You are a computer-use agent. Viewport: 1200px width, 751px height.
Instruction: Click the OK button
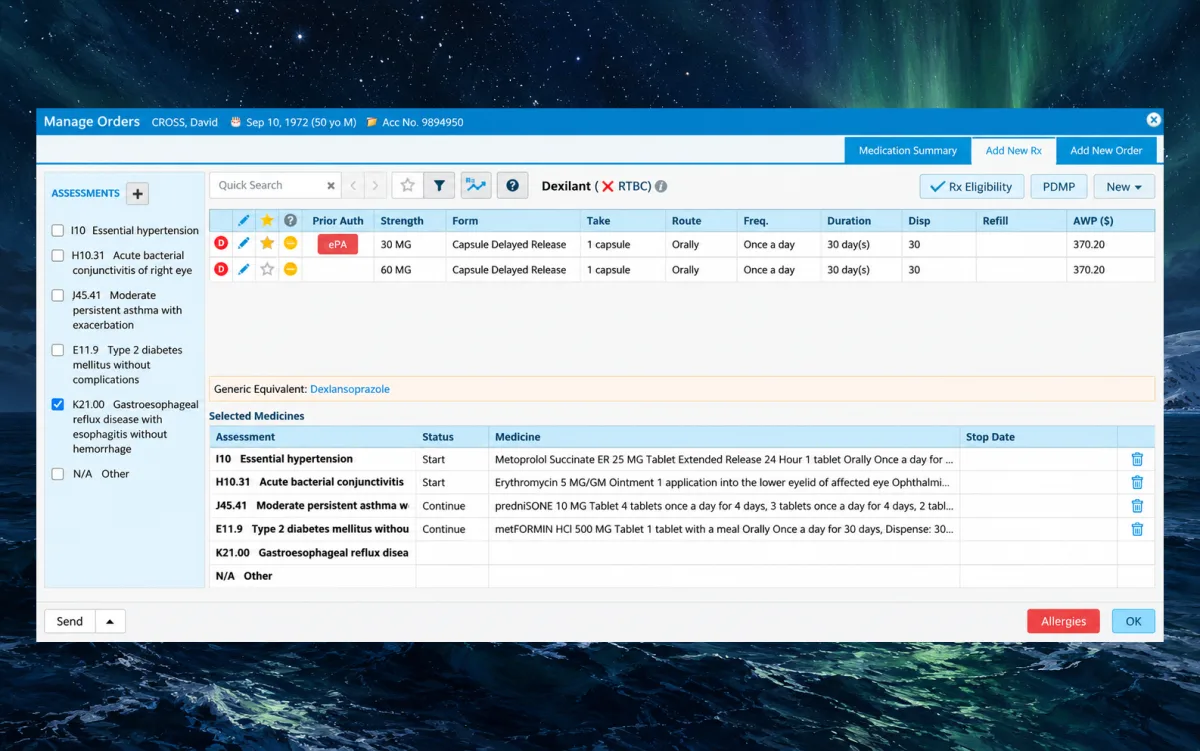pos(1133,621)
